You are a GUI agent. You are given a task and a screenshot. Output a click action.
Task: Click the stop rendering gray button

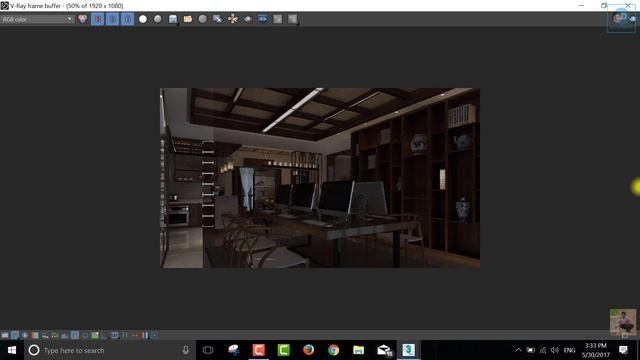coord(278,19)
